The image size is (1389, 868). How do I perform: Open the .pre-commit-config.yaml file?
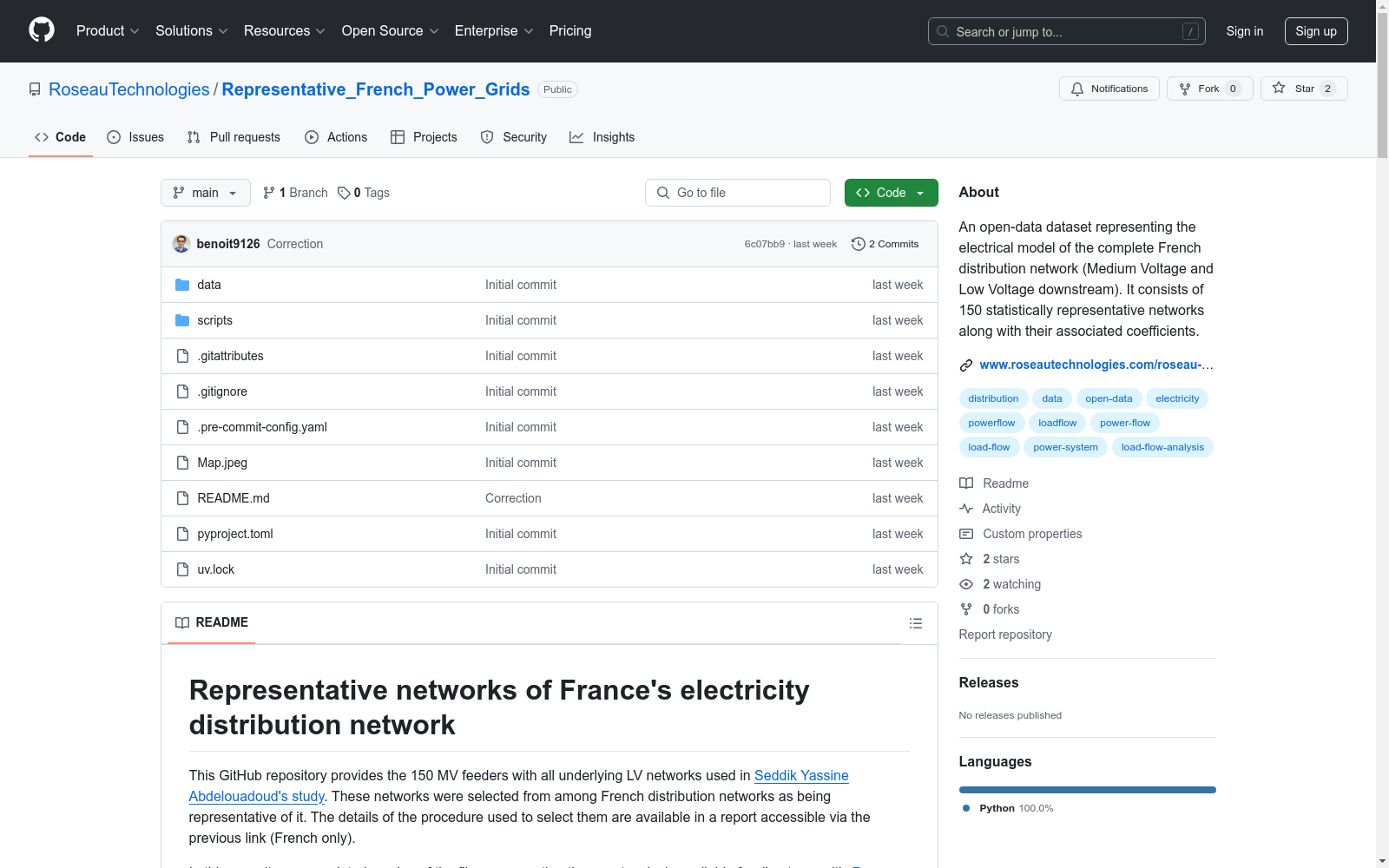262,427
